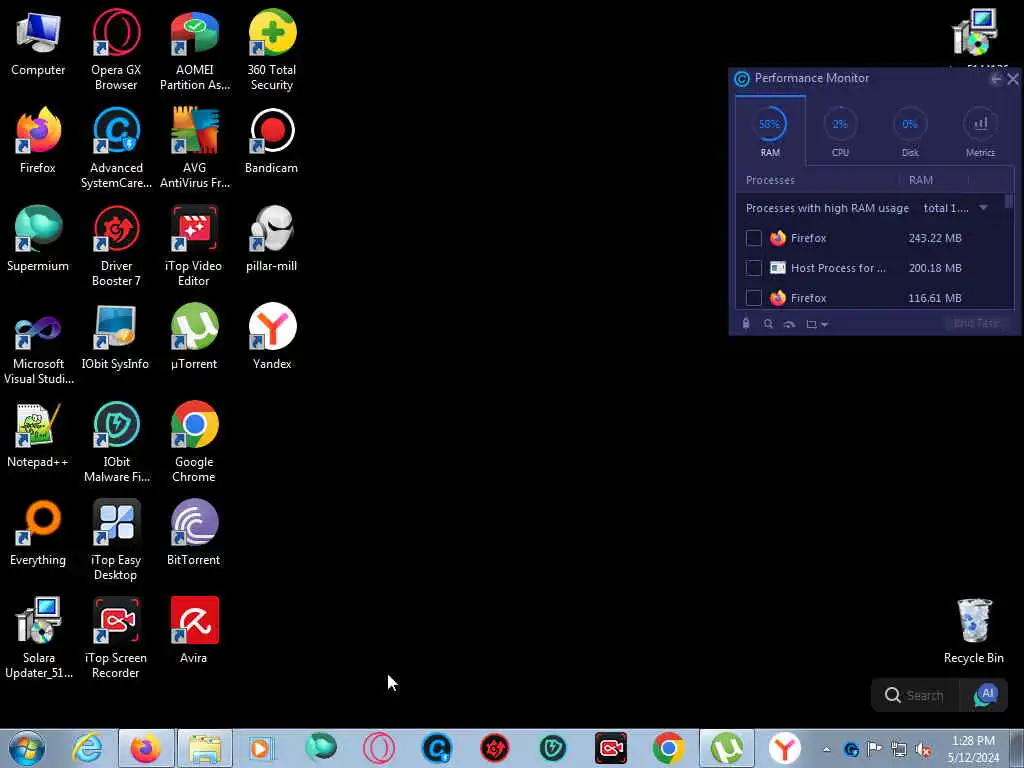Open the taskbar clock showing 1:28 PM
Viewport: 1024px width, 768px height.
click(973, 749)
